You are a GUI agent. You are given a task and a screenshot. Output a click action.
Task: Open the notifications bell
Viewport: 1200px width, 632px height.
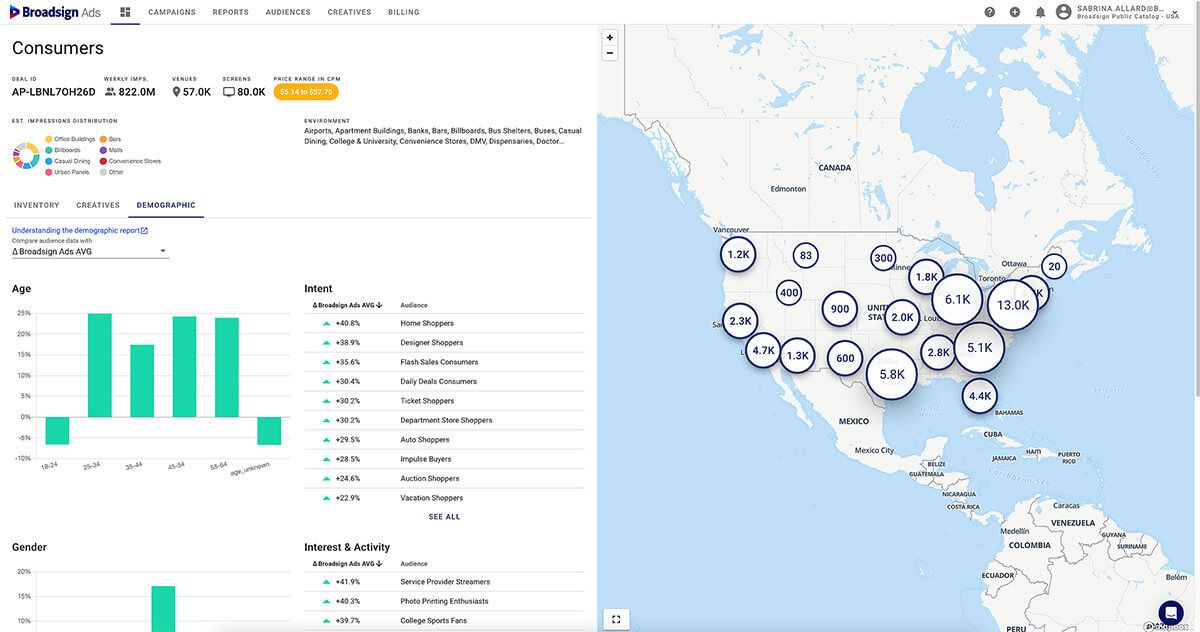[x=1040, y=12]
